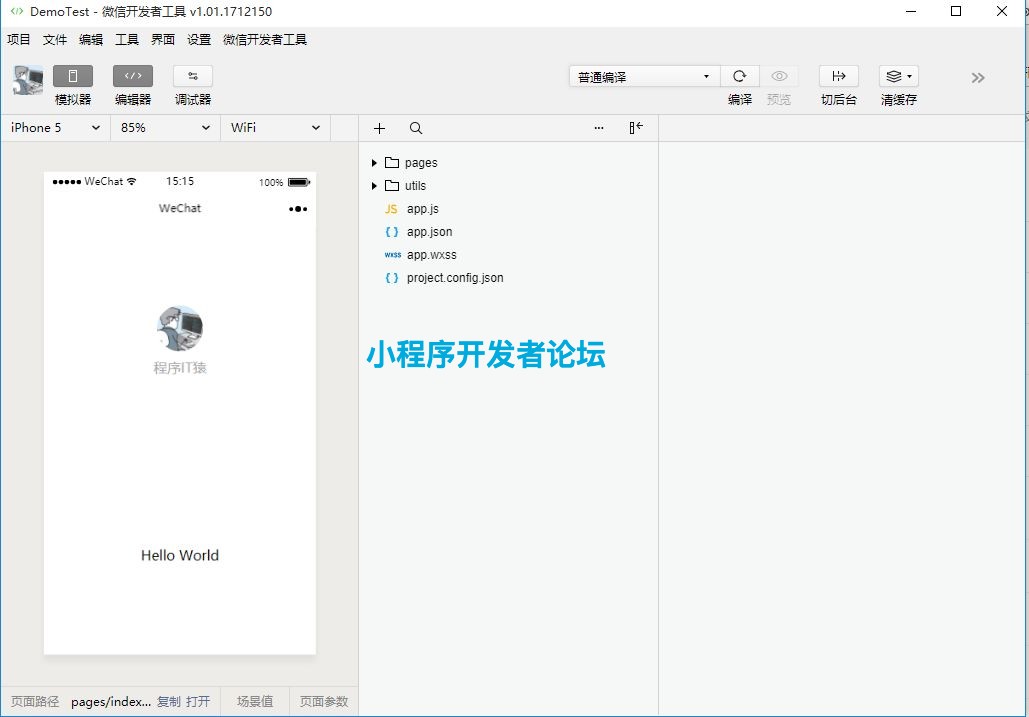Open the 85% zoom level dropdown
1029x717 pixels.
pos(165,128)
